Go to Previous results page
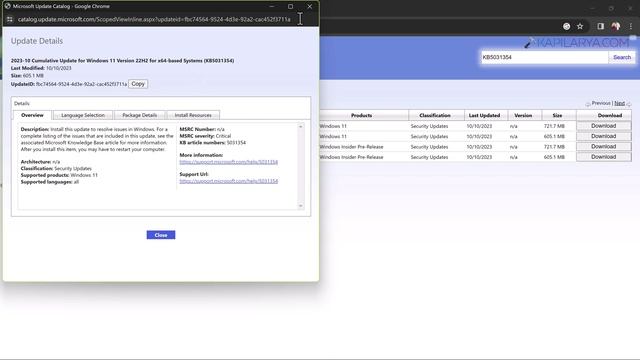The image size is (640, 360). click(601, 103)
